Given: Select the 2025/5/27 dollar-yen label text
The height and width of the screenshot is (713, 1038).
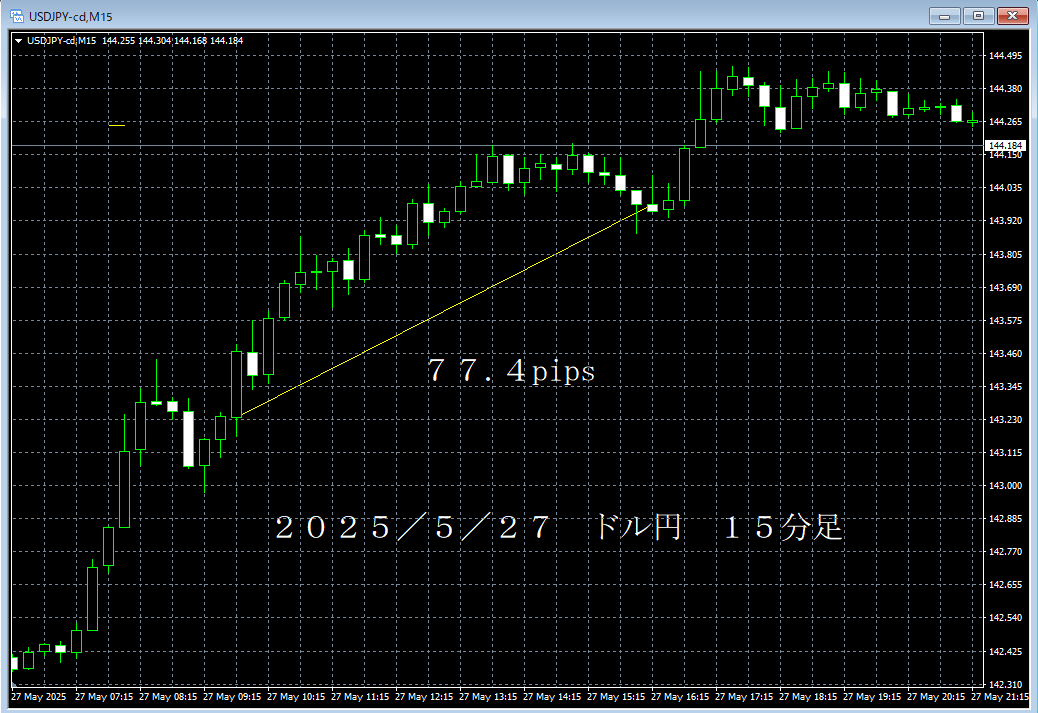Looking at the screenshot, I should click(x=560, y=528).
